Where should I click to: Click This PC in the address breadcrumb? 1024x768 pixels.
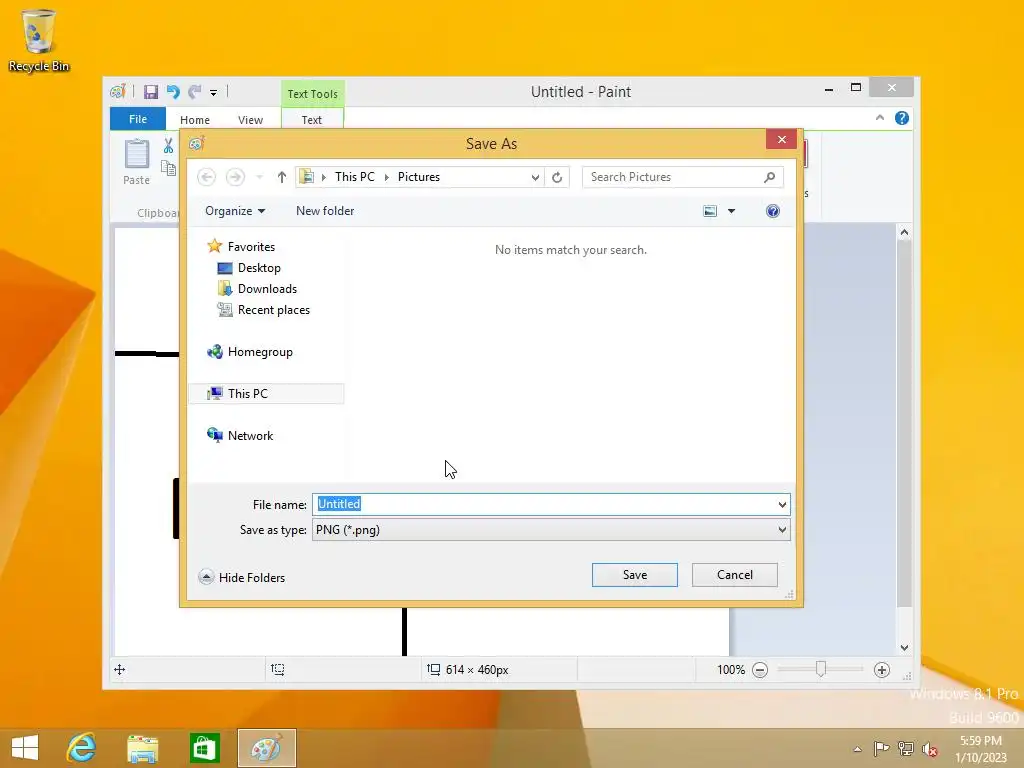click(355, 177)
